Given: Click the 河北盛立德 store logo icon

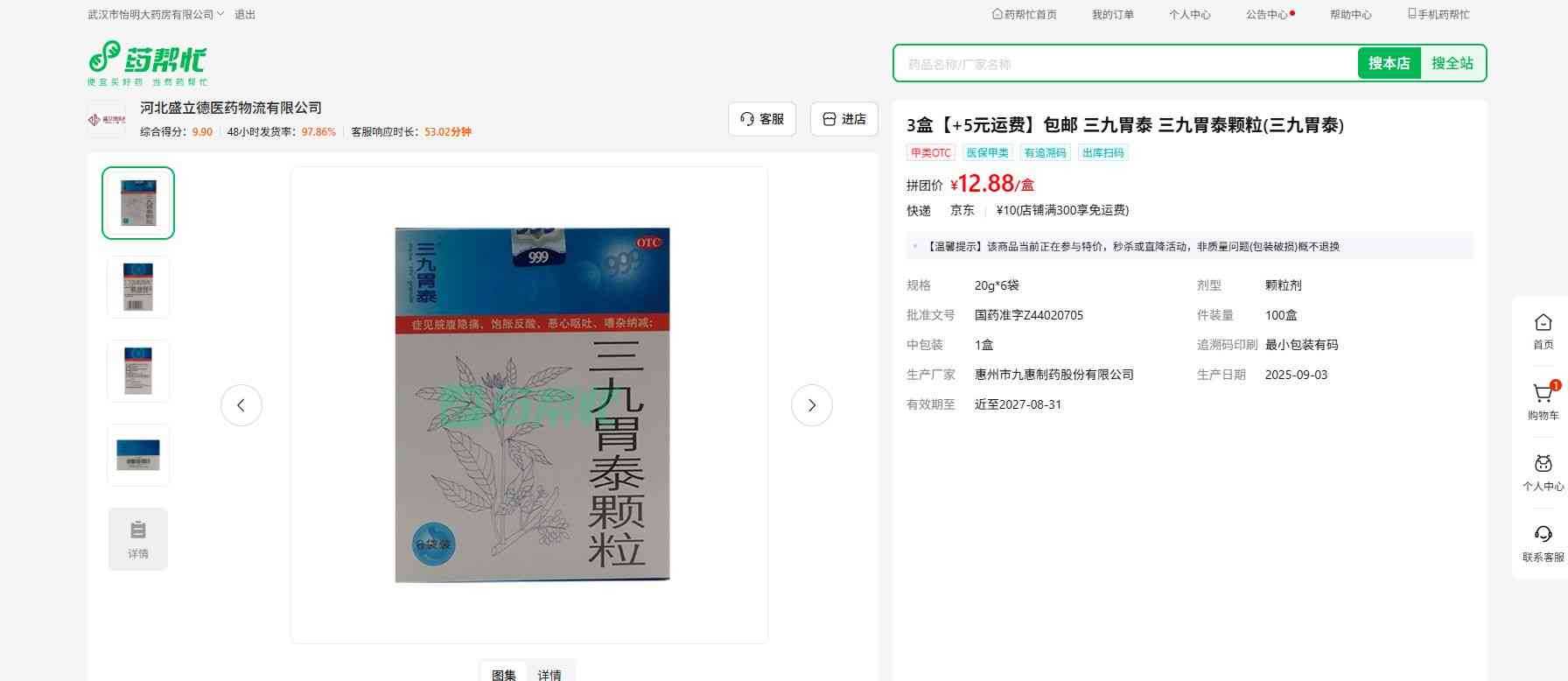Looking at the screenshot, I should (x=107, y=120).
